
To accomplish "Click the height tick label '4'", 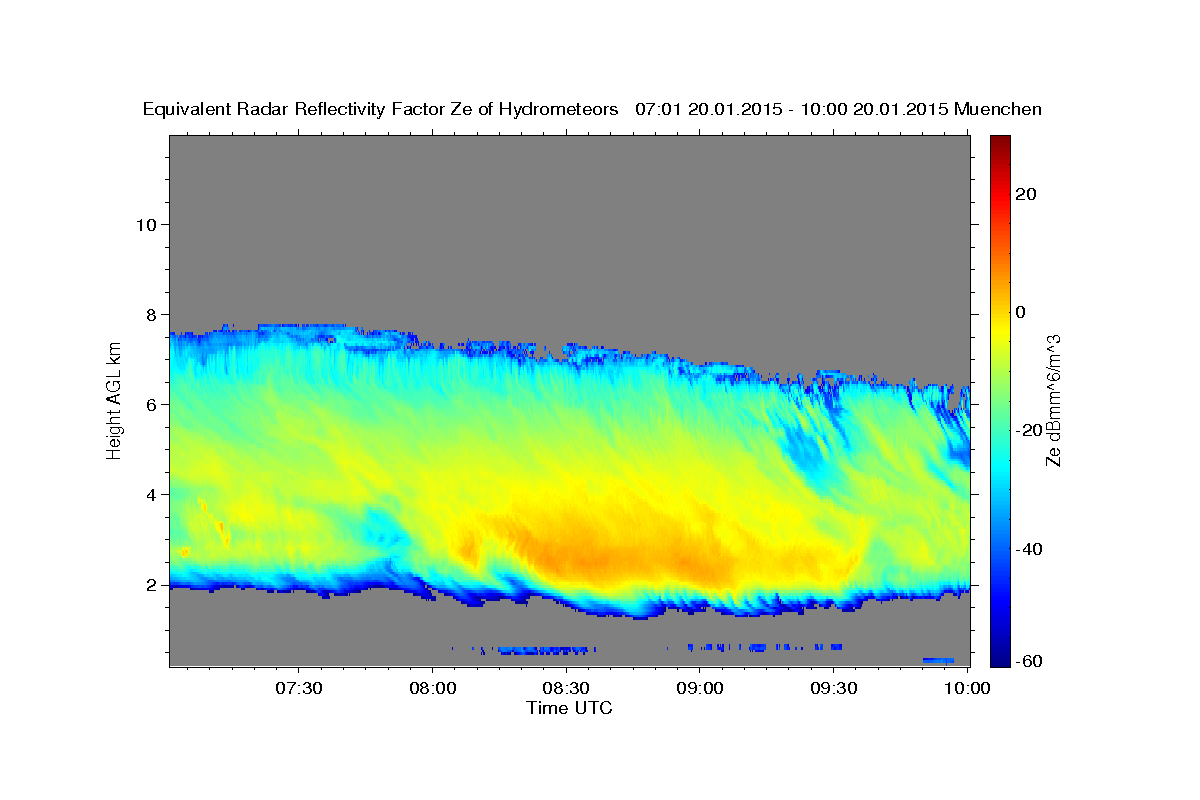I will pyautogui.click(x=150, y=494).
